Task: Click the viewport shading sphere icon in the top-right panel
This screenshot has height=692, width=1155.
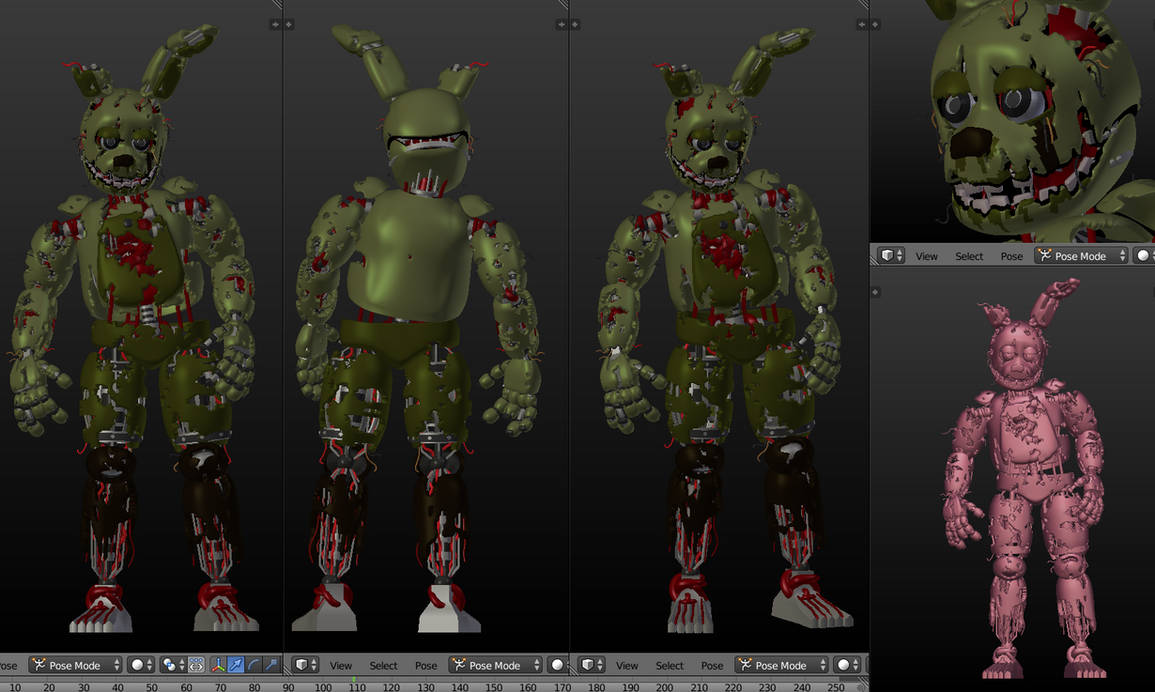Action: [x=1144, y=256]
